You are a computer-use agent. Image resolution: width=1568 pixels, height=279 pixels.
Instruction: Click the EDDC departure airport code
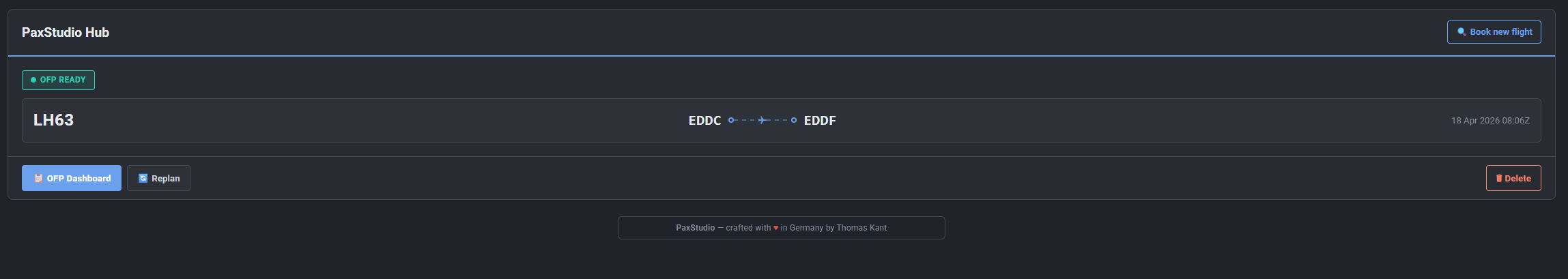[704, 121]
